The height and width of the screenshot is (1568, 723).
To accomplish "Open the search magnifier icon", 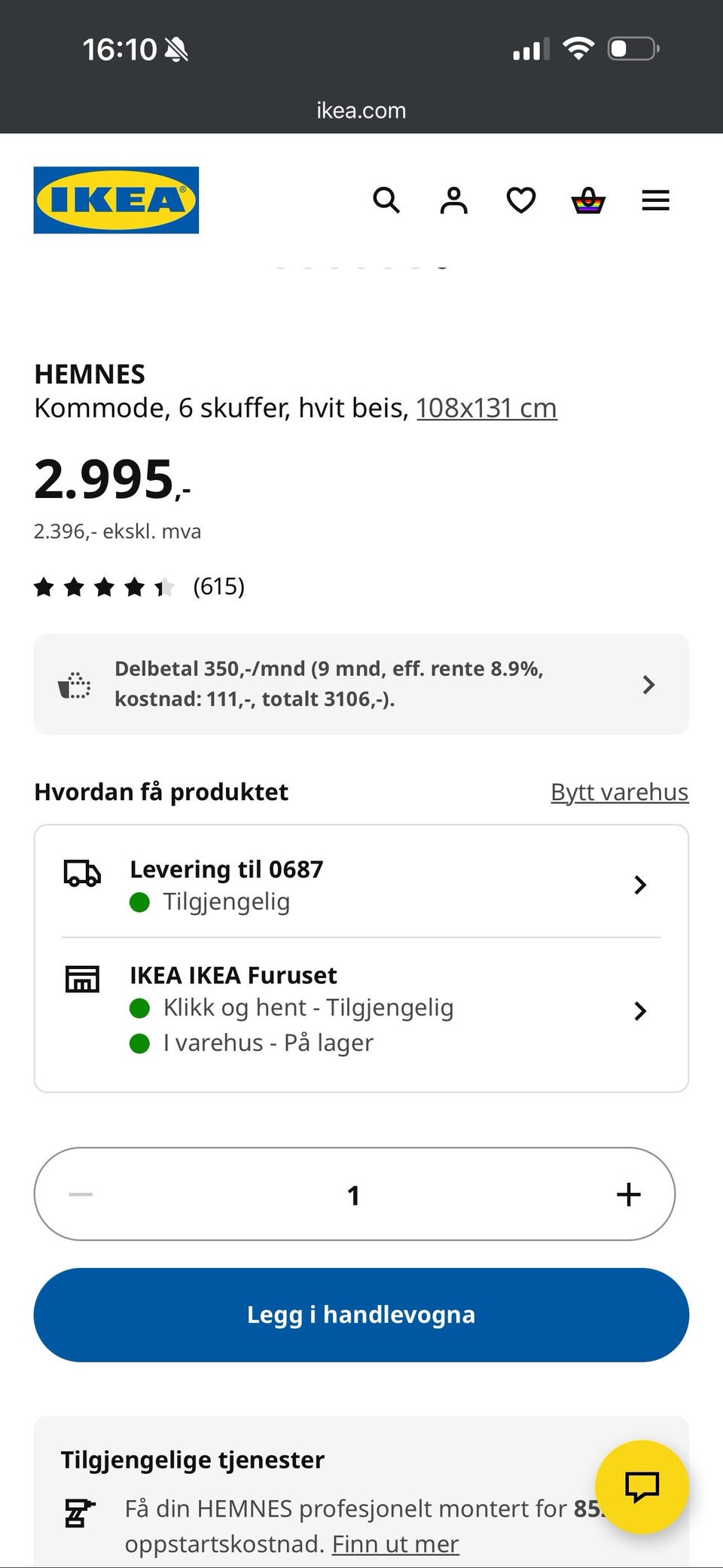I will coord(386,200).
